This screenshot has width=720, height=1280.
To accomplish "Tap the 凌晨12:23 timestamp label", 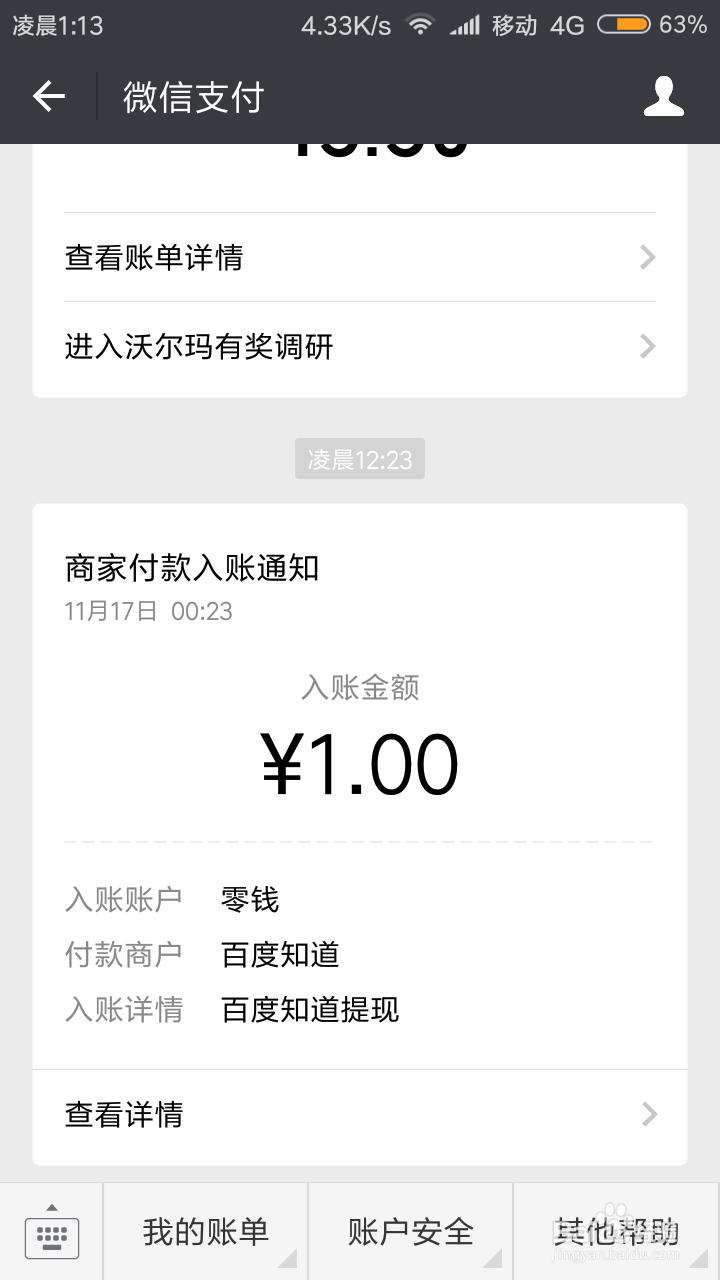I will click(360, 460).
